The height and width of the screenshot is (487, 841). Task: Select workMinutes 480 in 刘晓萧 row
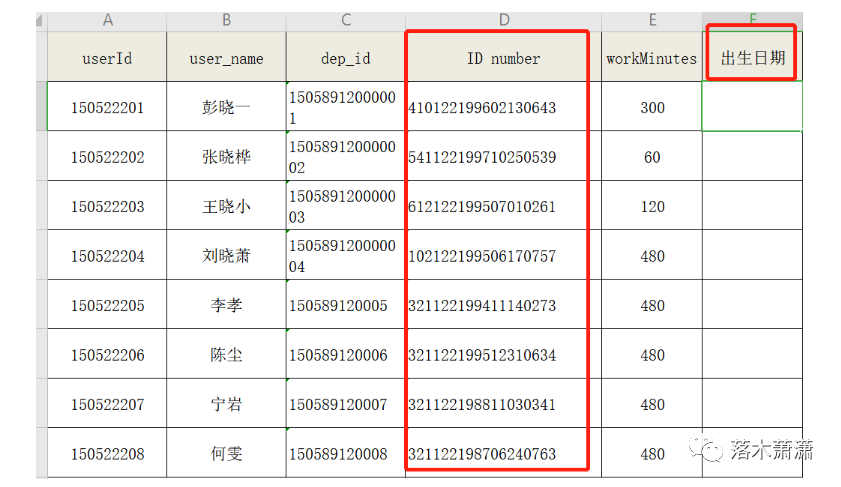tap(652, 255)
